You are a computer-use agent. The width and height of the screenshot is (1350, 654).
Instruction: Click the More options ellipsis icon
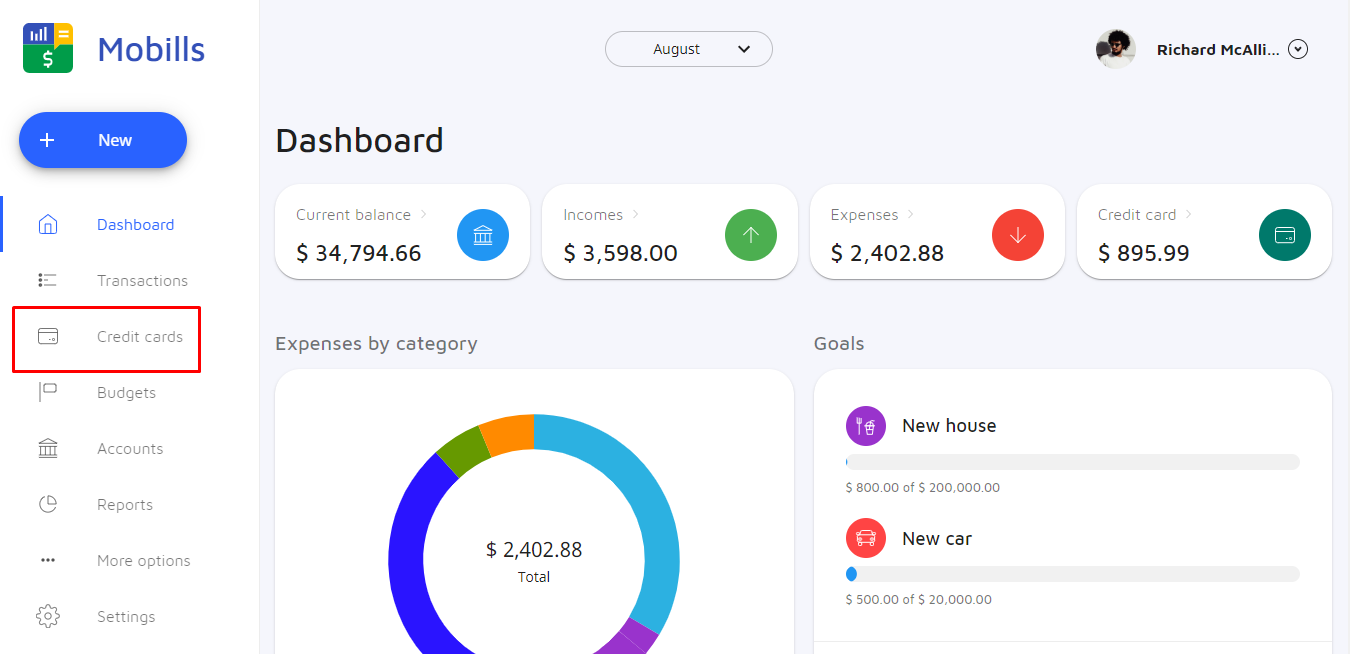[48, 561]
